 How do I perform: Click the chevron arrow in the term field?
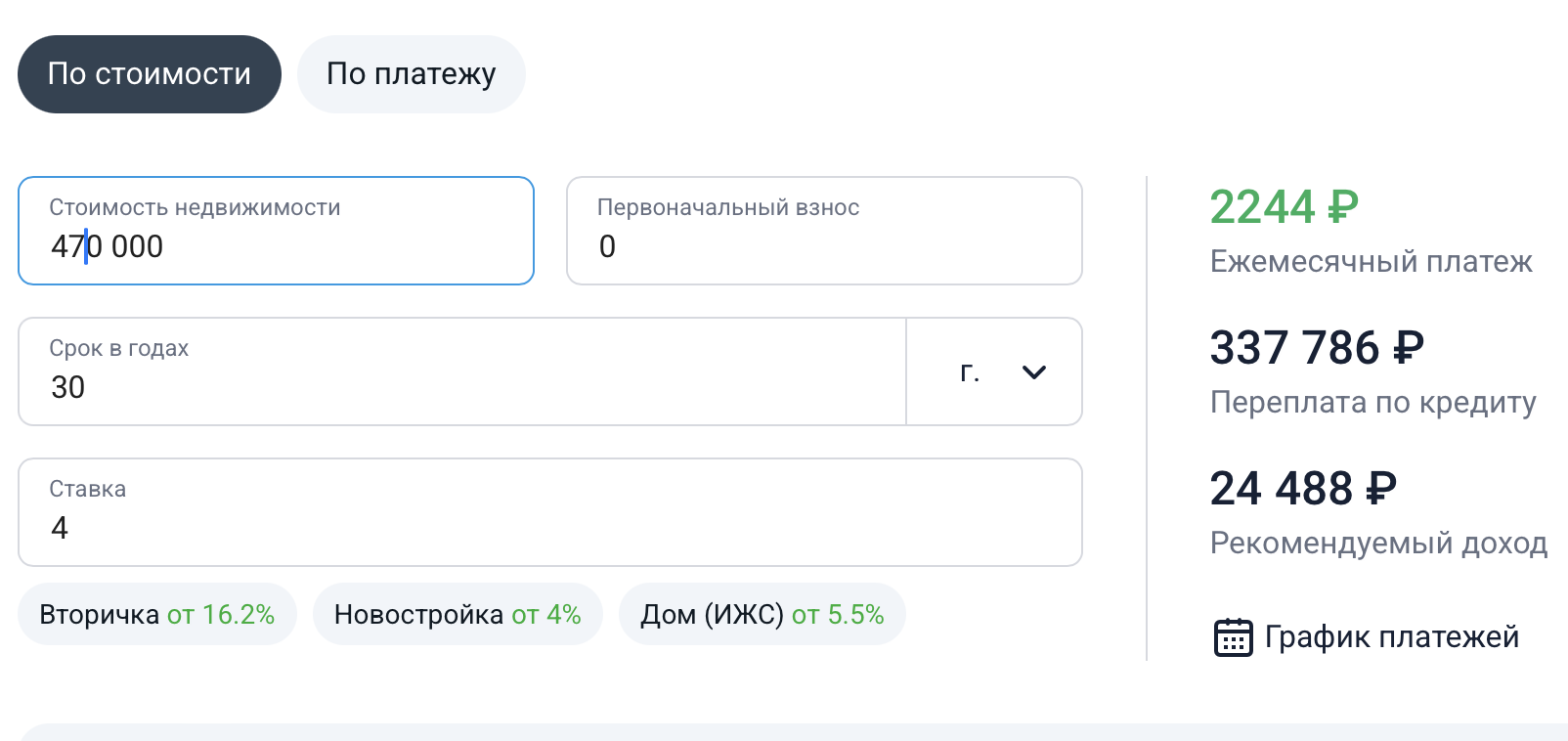point(1033,372)
